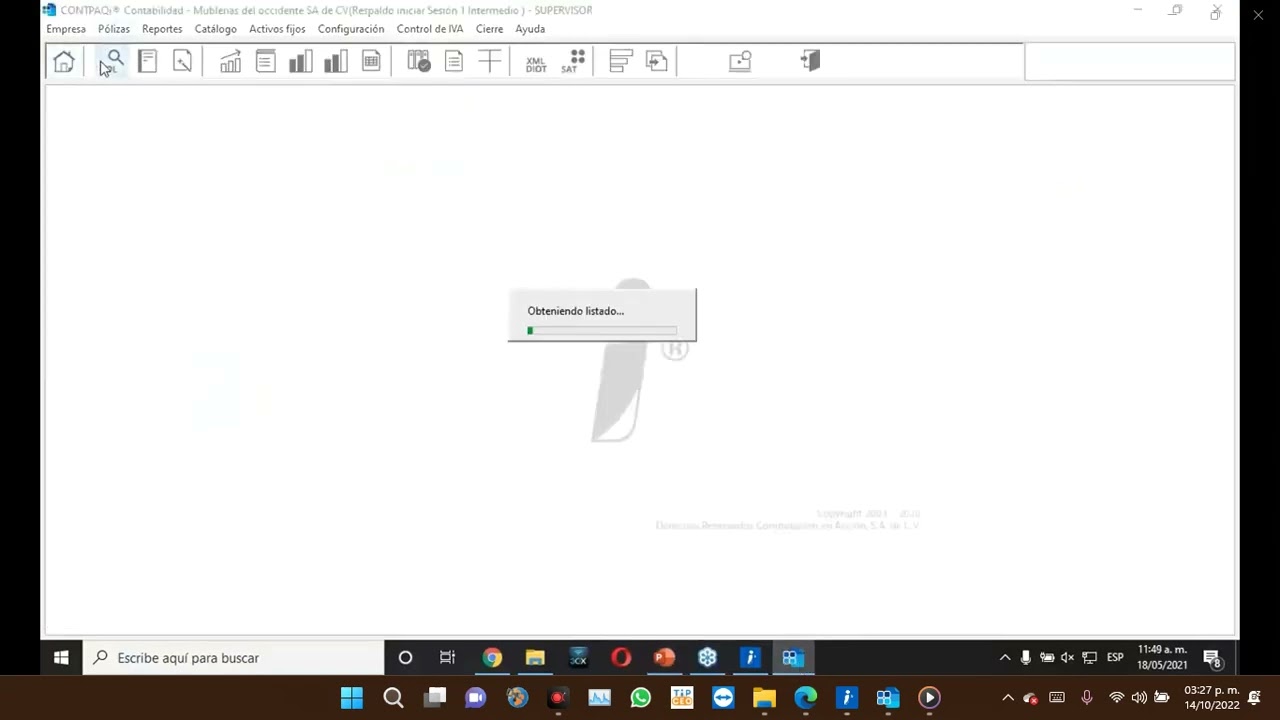
Task: Open the 3CX app in the inner taskbar
Action: pyautogui.click(x=578, y=658)
